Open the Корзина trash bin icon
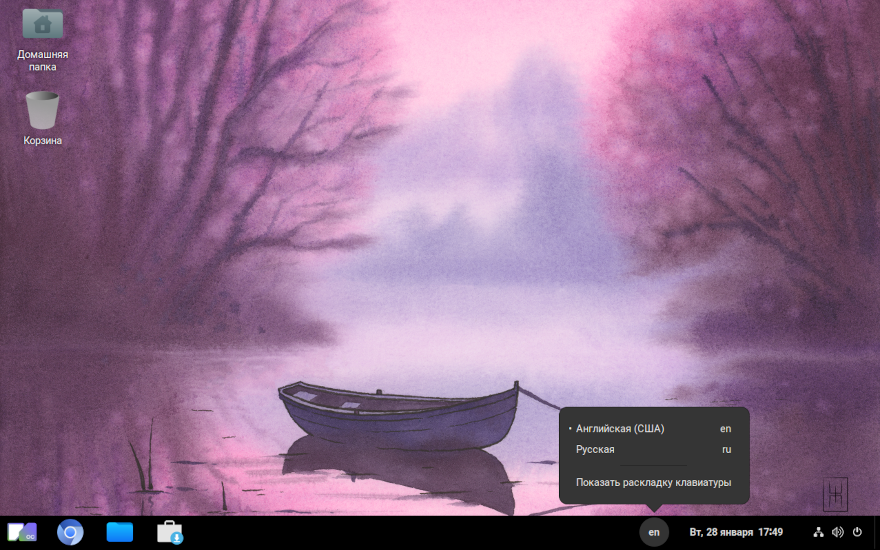Image resolution: width=880 pixels, height=550 pixels. [42, 110]
